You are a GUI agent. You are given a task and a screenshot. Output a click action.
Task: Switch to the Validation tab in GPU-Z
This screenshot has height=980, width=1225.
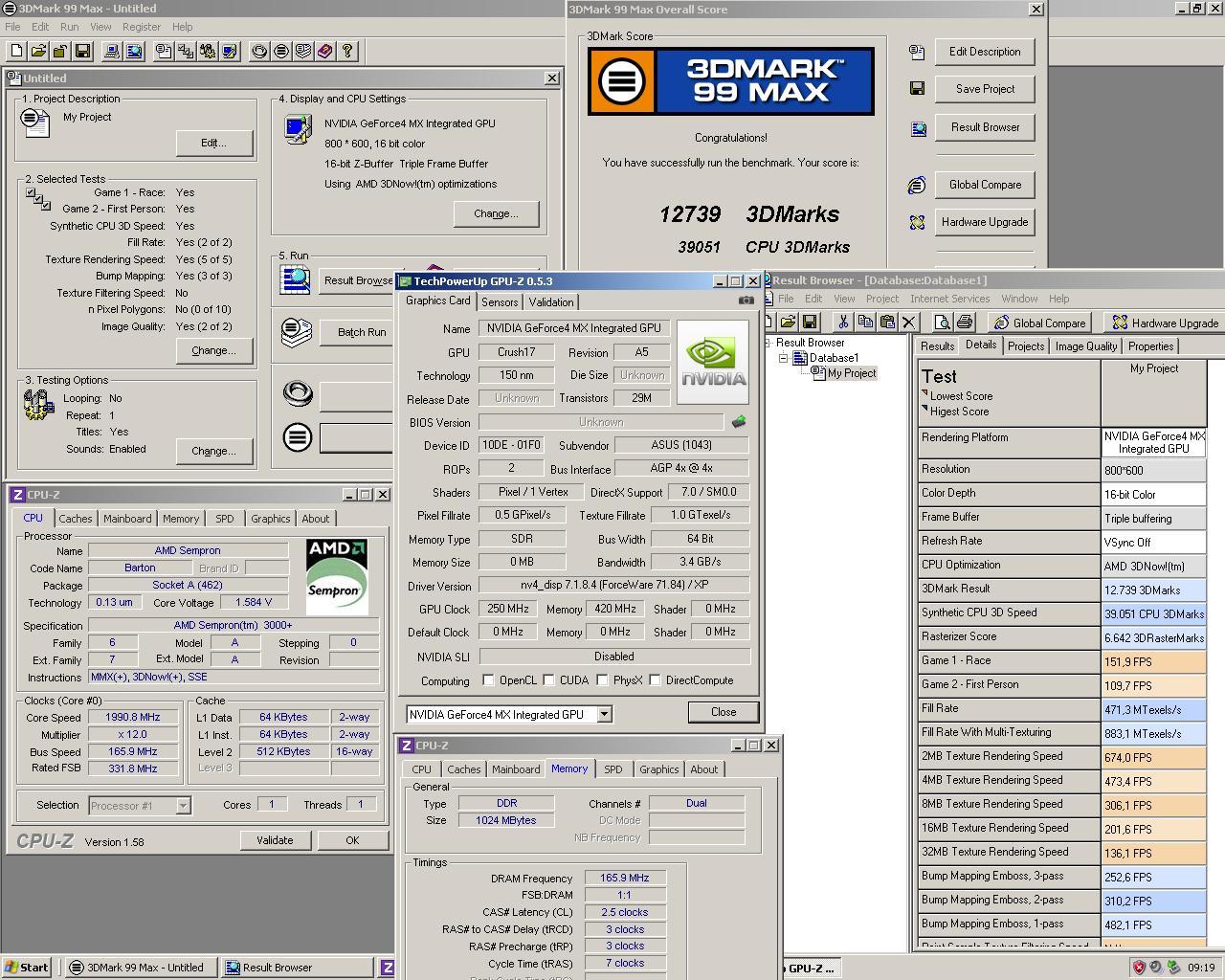(x=551, y=302)
